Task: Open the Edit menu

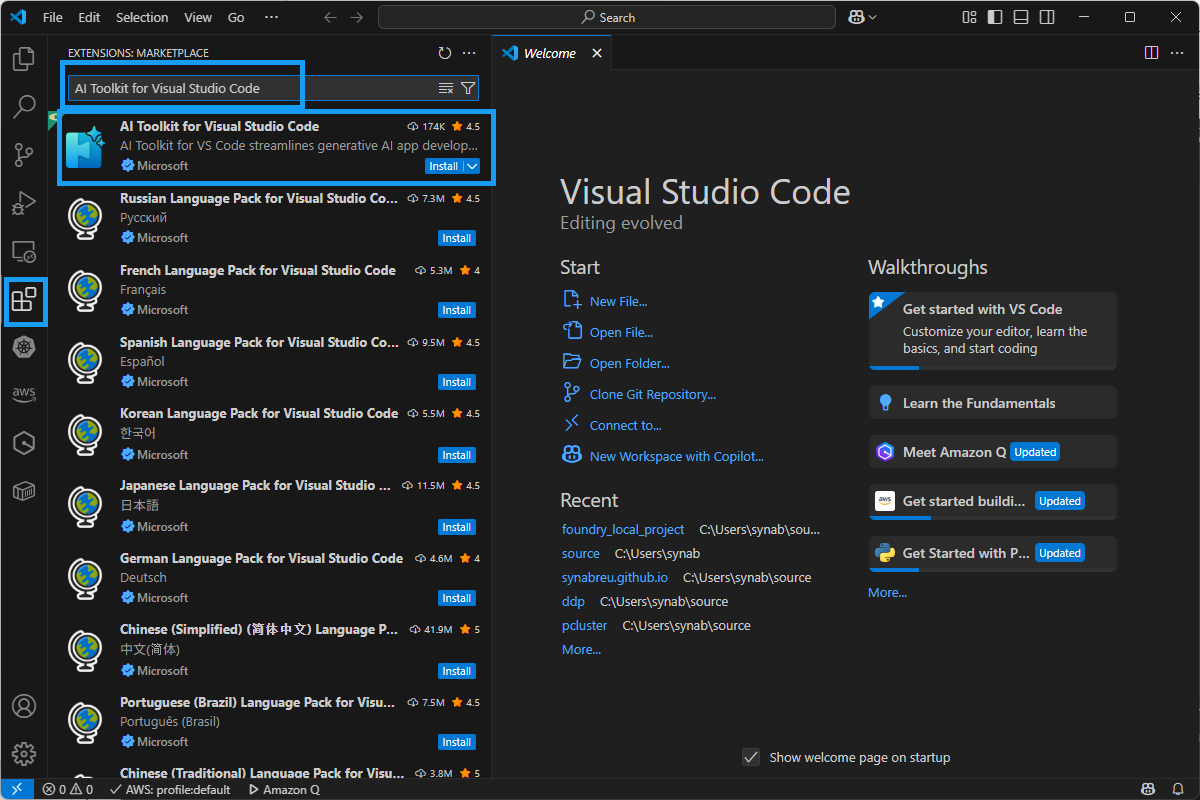Action: point(89,17)
